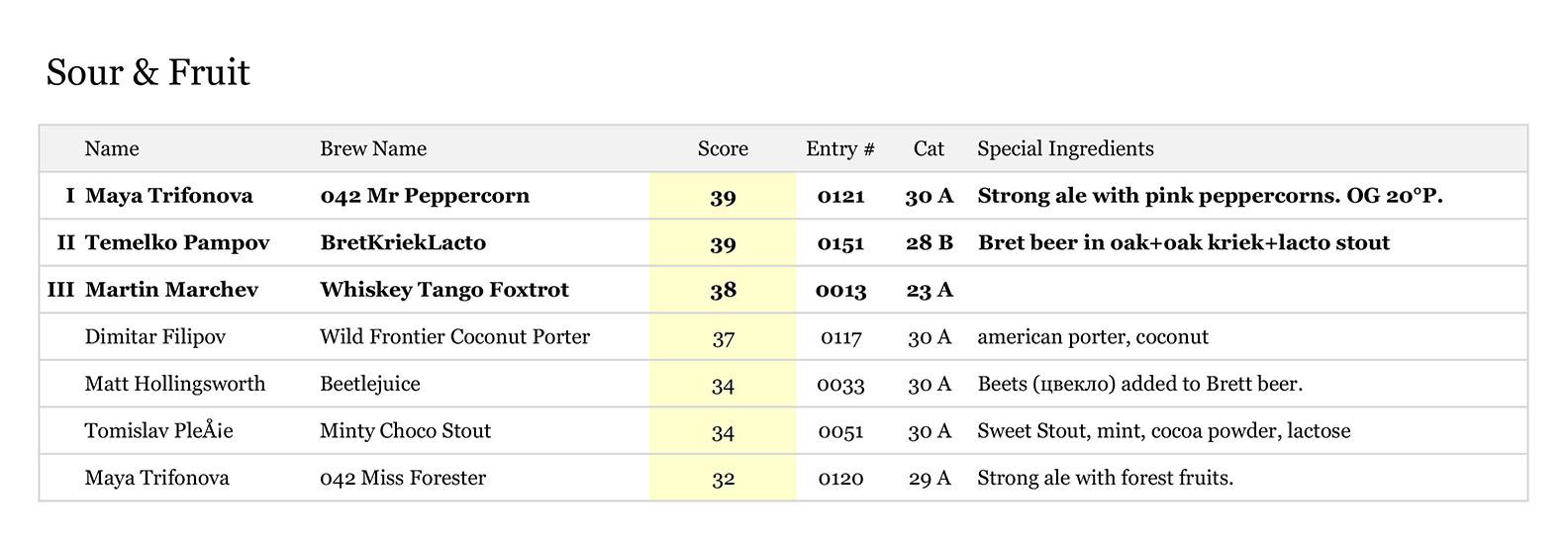Click the Beetlejuice brew name
This screenshot has height=541, width=1568.
click(x=370, y=384)
